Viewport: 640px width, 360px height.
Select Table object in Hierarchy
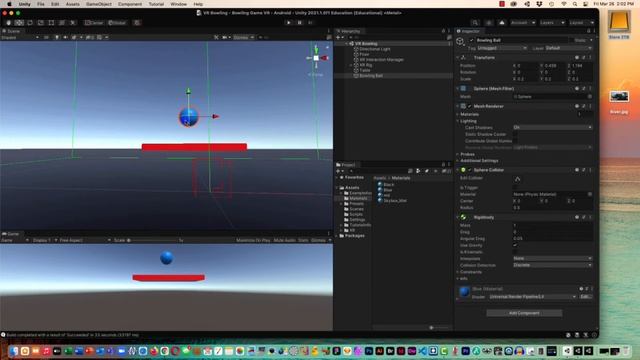pos(364,70)
